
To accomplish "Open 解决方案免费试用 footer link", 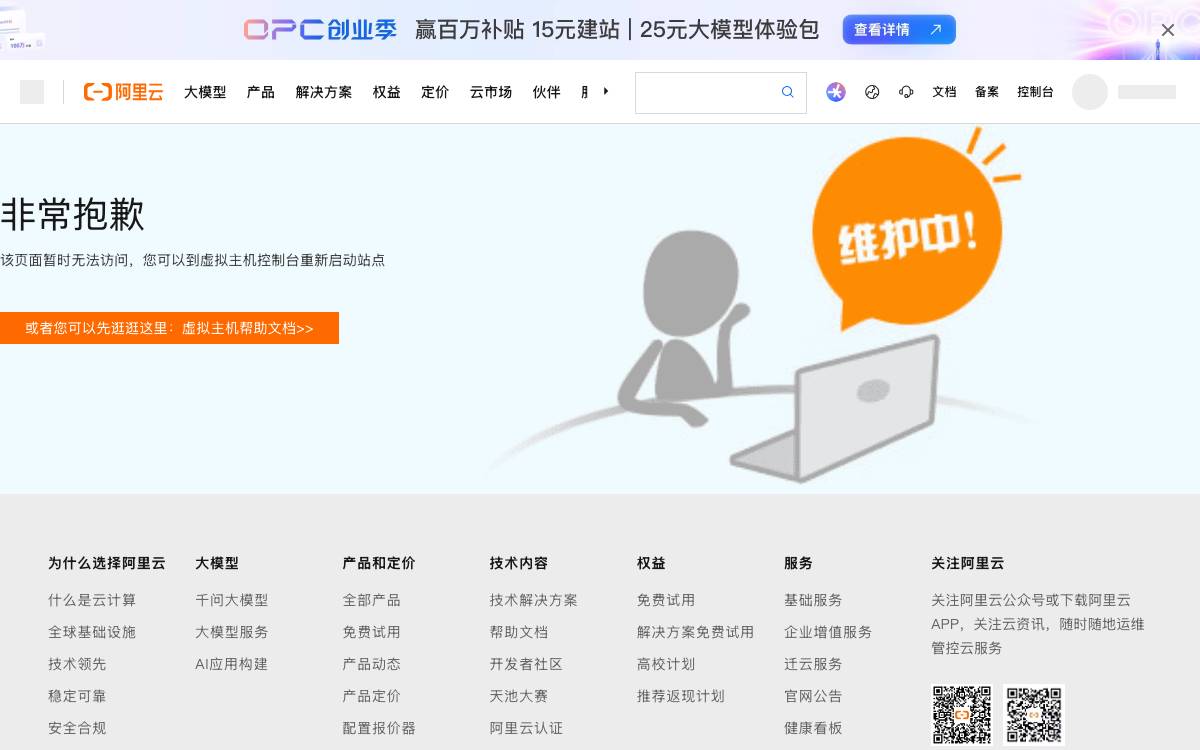I will (x=695, y=632).
